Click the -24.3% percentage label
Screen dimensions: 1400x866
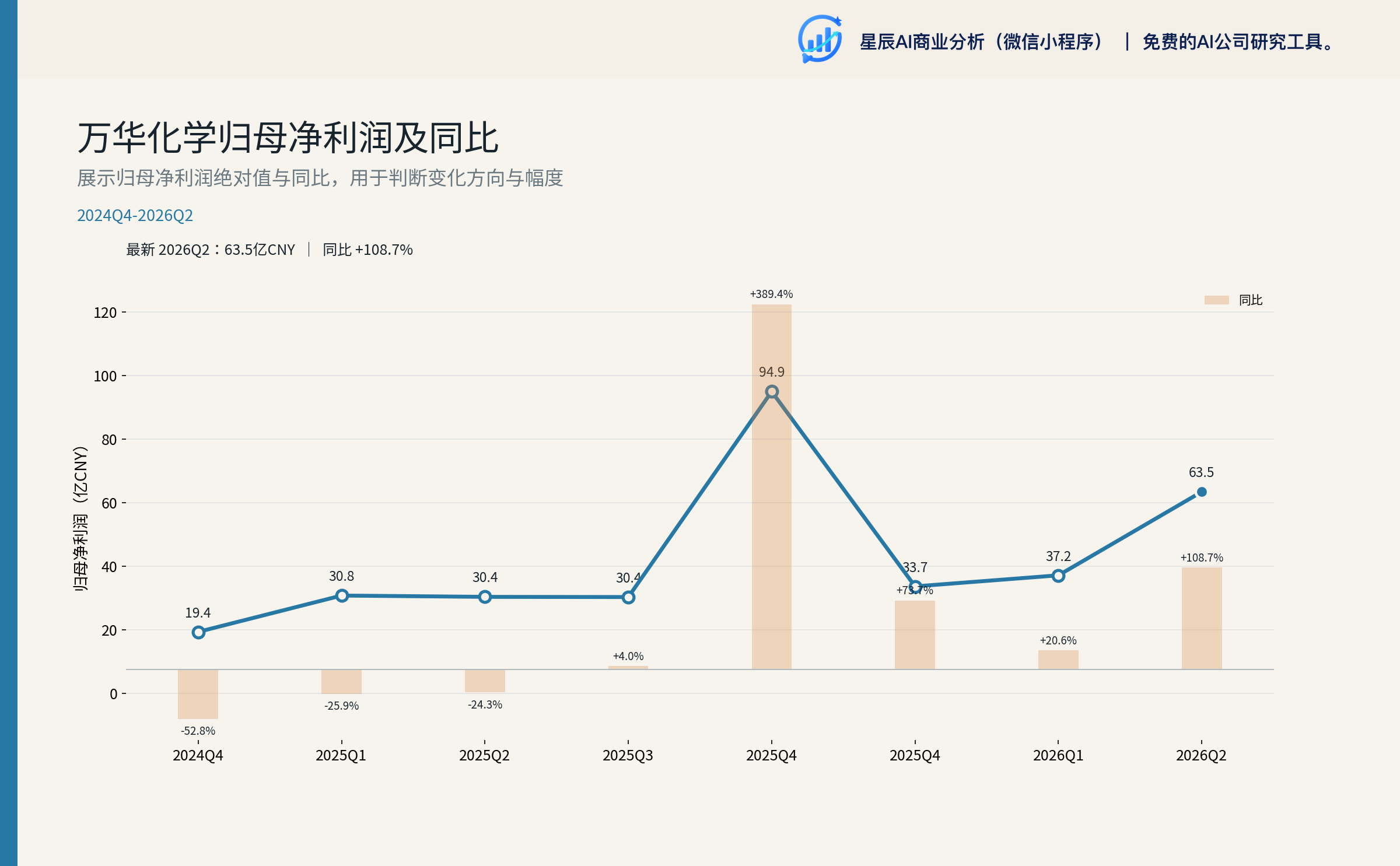coord(485,704)
